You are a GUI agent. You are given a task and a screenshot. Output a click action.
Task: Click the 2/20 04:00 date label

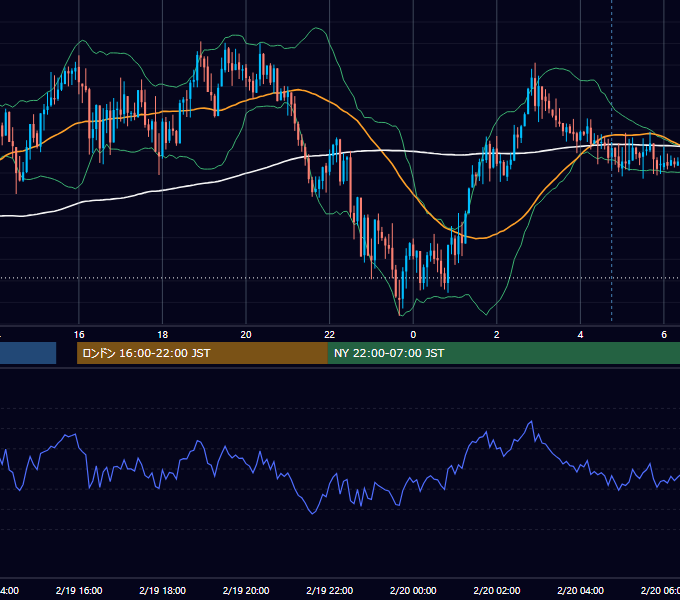click(580, 590)
